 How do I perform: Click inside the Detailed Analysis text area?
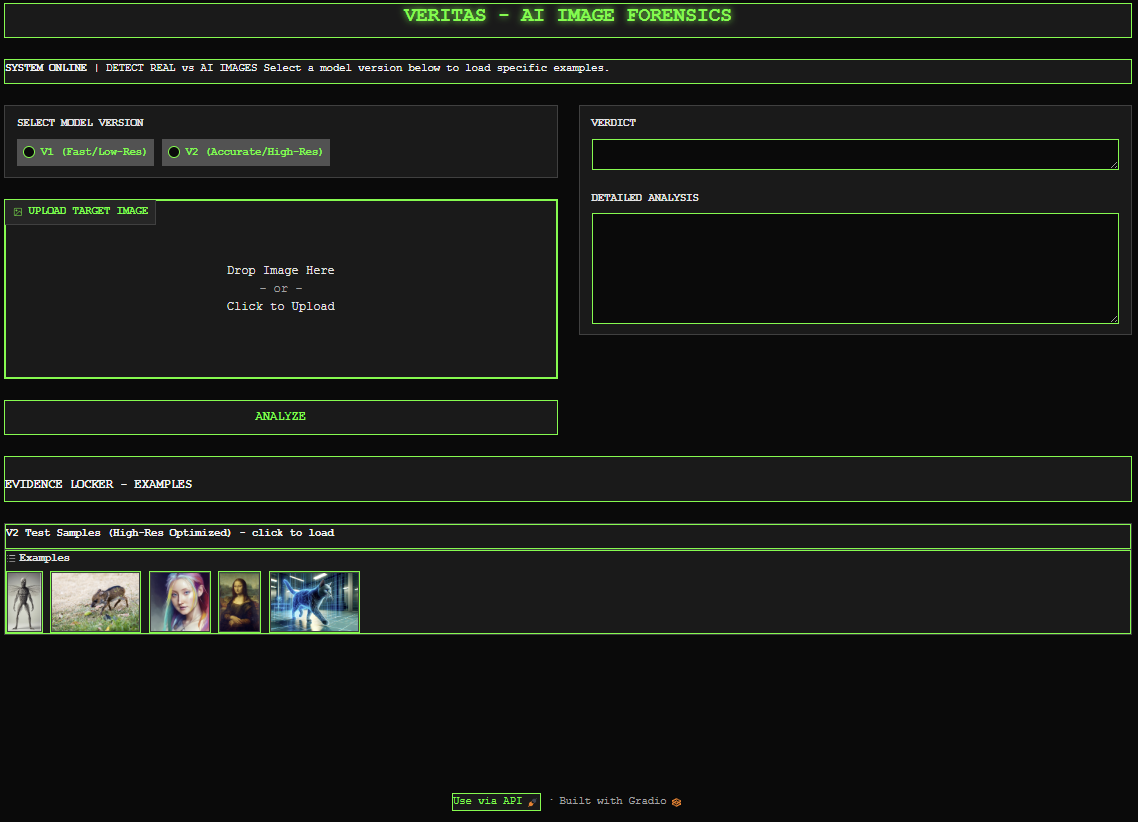point(854,268)
